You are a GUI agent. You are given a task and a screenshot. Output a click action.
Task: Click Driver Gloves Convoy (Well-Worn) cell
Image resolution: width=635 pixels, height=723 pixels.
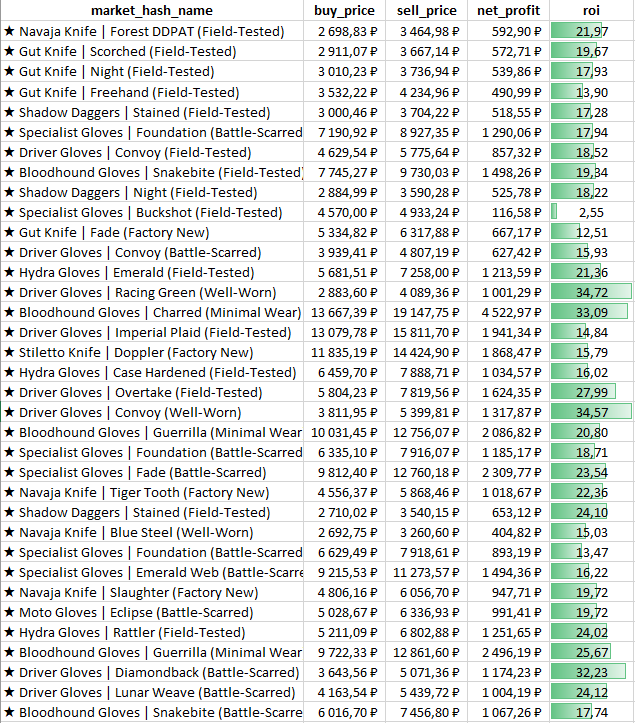click(152, 412)
